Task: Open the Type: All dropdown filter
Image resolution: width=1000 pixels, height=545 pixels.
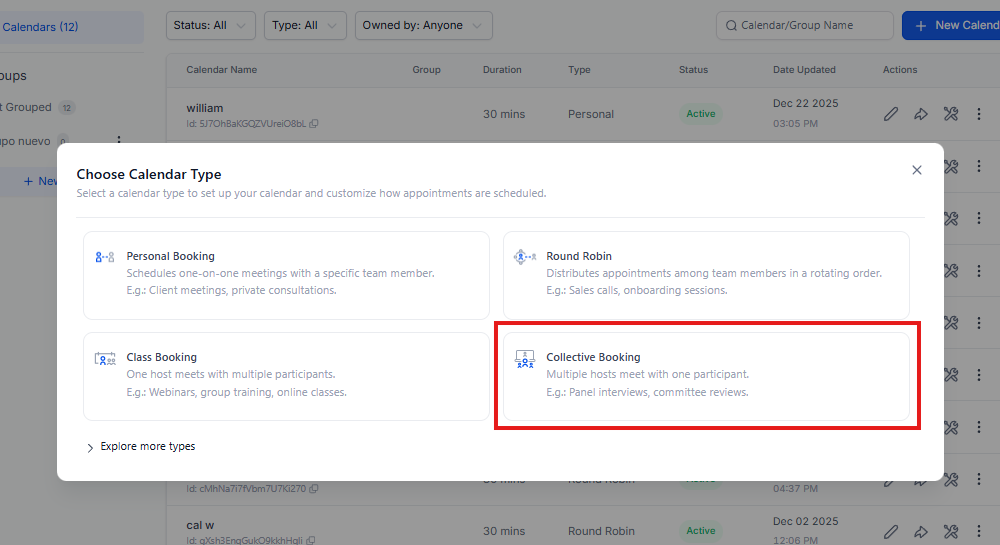Action: [305, 26]
